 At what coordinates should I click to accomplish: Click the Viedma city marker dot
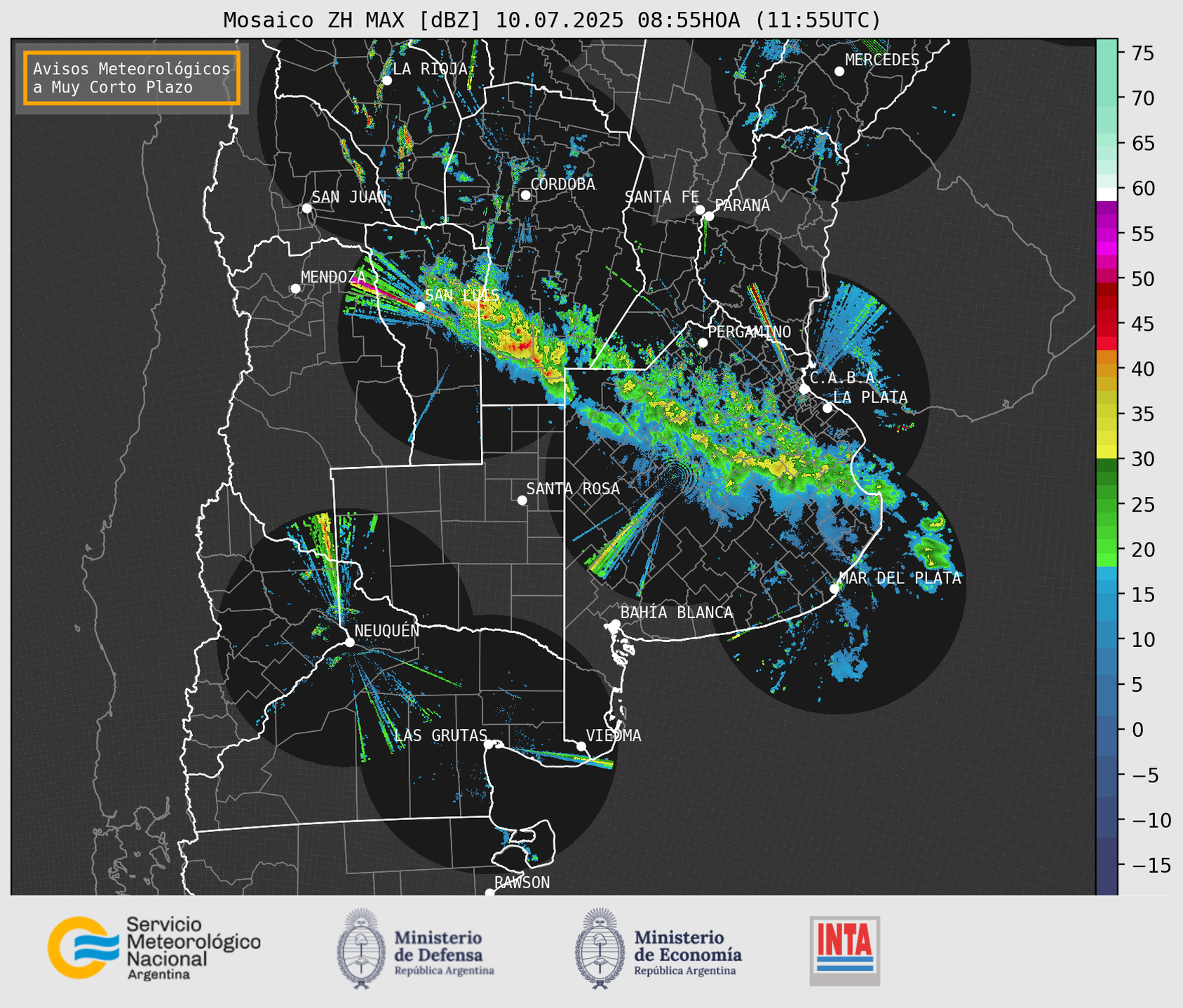581,746
